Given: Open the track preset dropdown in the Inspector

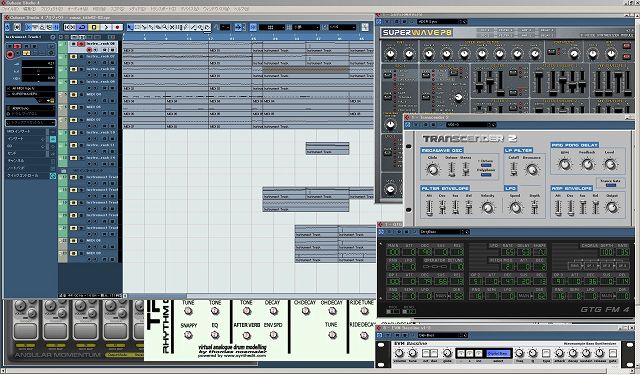Looking at the screenshot, I should click(31, 122).
